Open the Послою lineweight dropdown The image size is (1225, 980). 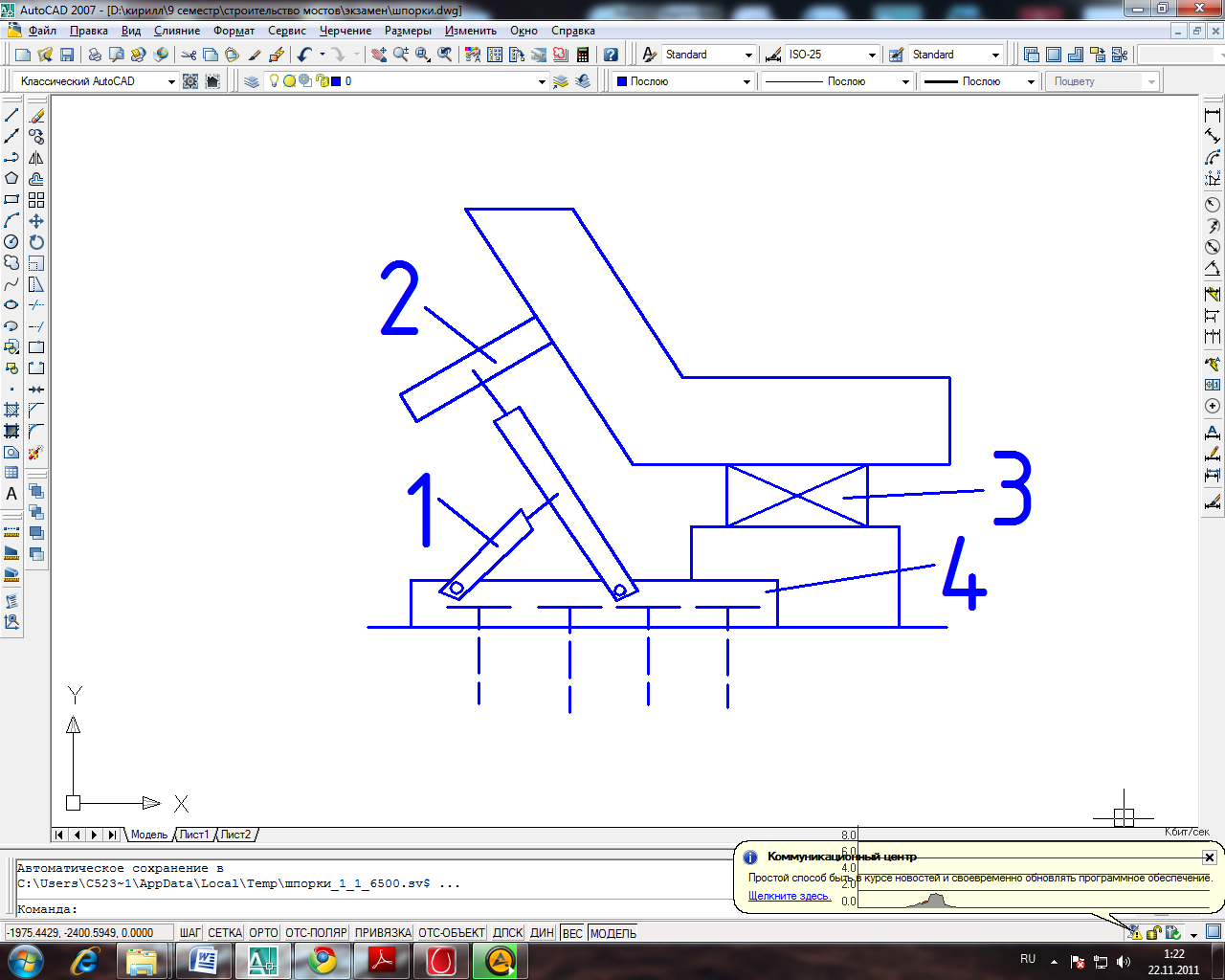click(1031, 82)
